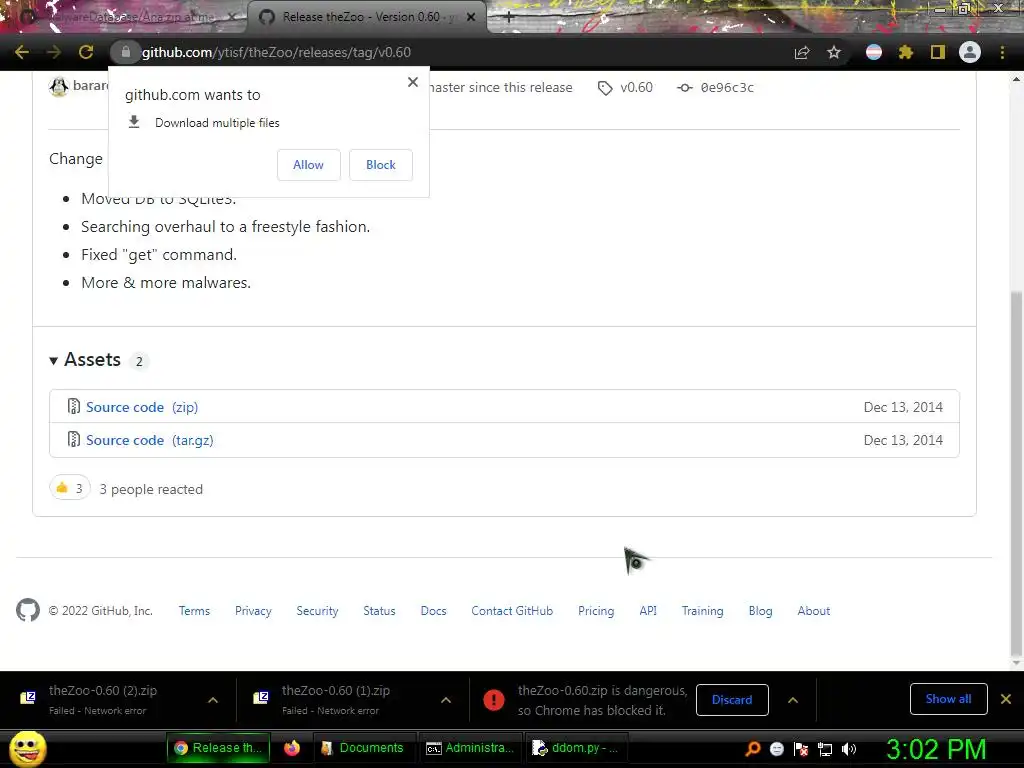Expand options next to the Discard button
This screenshot has height=768, width=1024.
793,700
